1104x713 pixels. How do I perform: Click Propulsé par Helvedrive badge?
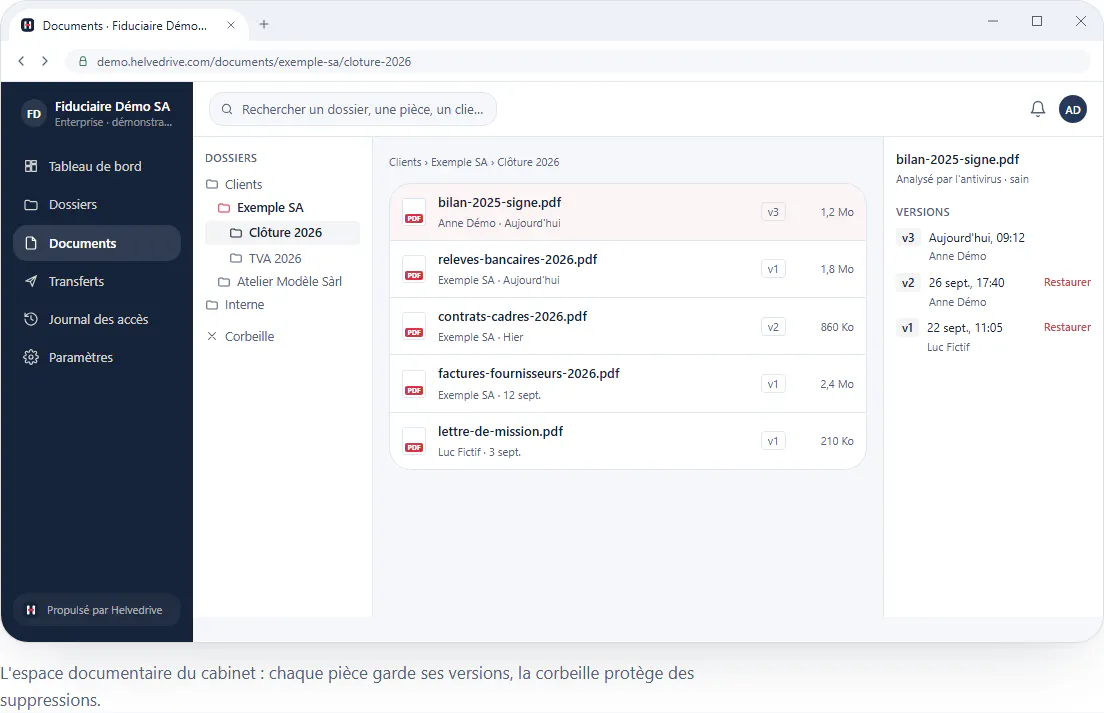point(96,610)
